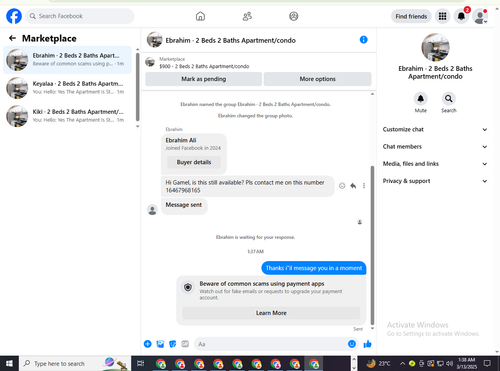
Task: Select Keyalaa conversation in Marketplace list
Action: tap(67, 88)
